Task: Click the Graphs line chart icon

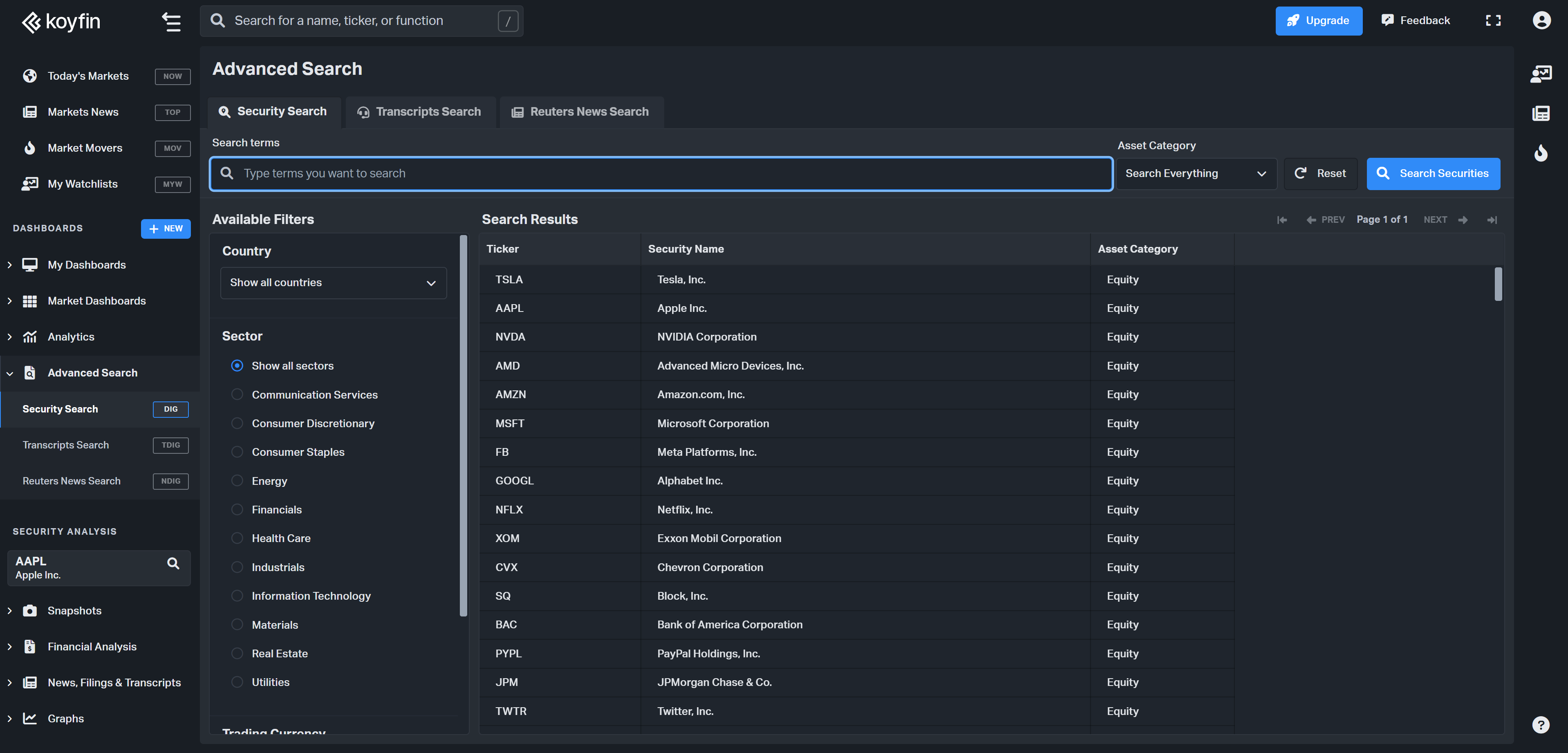Action: (x=29, y=718)
